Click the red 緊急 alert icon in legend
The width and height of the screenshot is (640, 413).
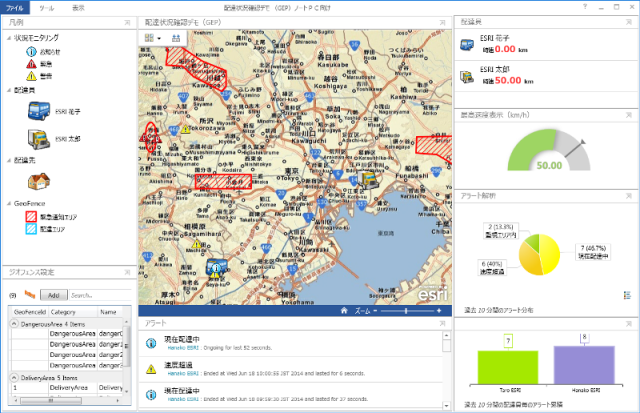pyautogui.click(x=30, y=61)
